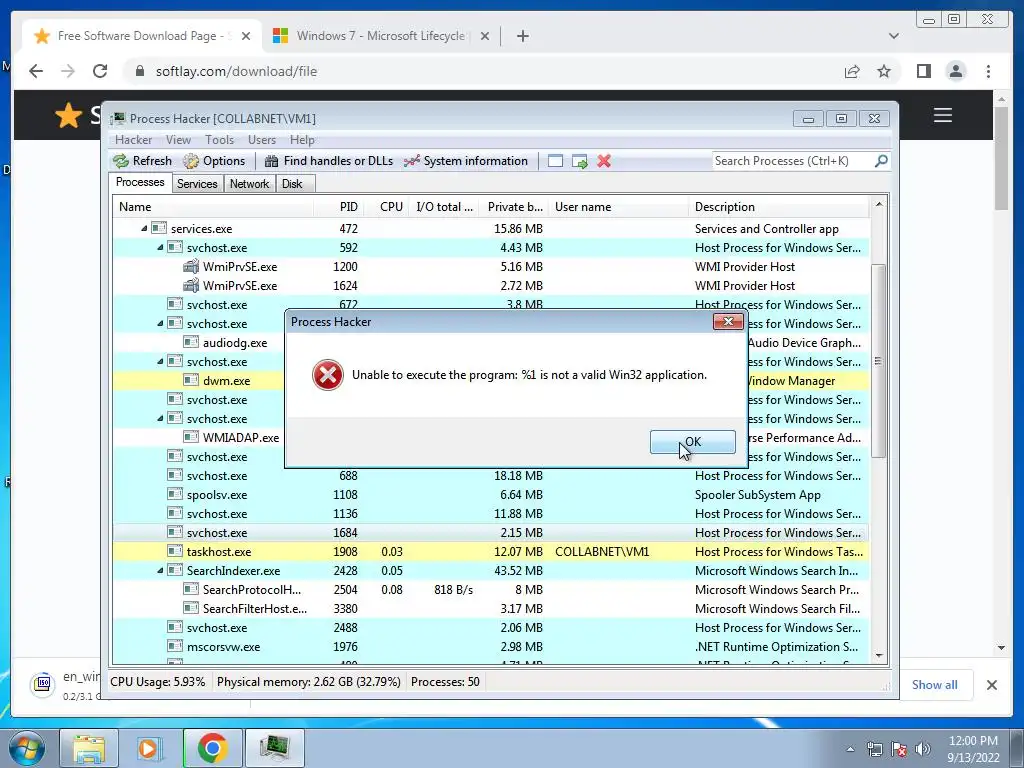Open the Chrome tab search dropdown
Screen dimensions: 1024x768
click(893, 36)
